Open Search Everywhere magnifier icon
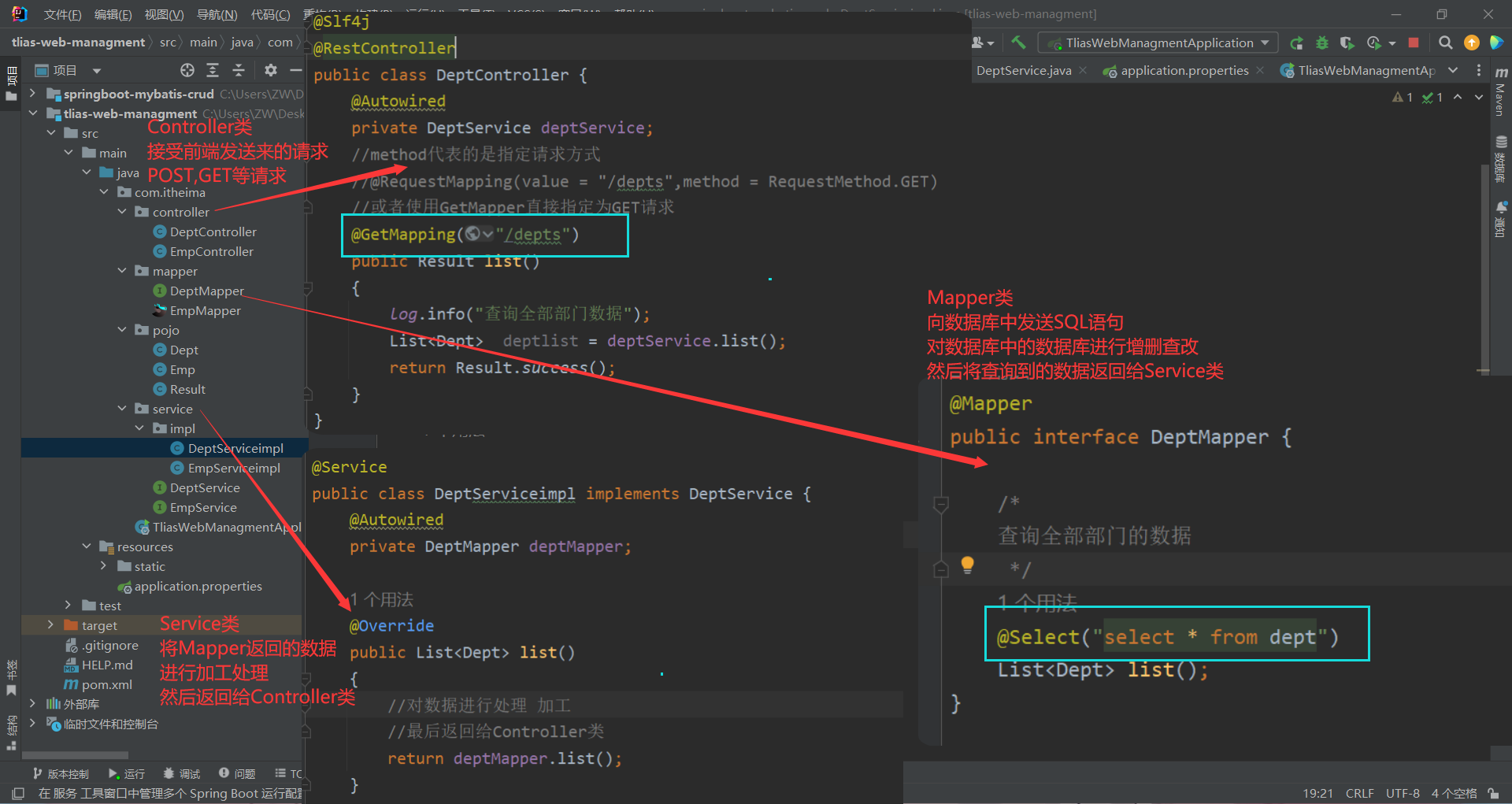1512x804 pixels. pos(1445,43)
